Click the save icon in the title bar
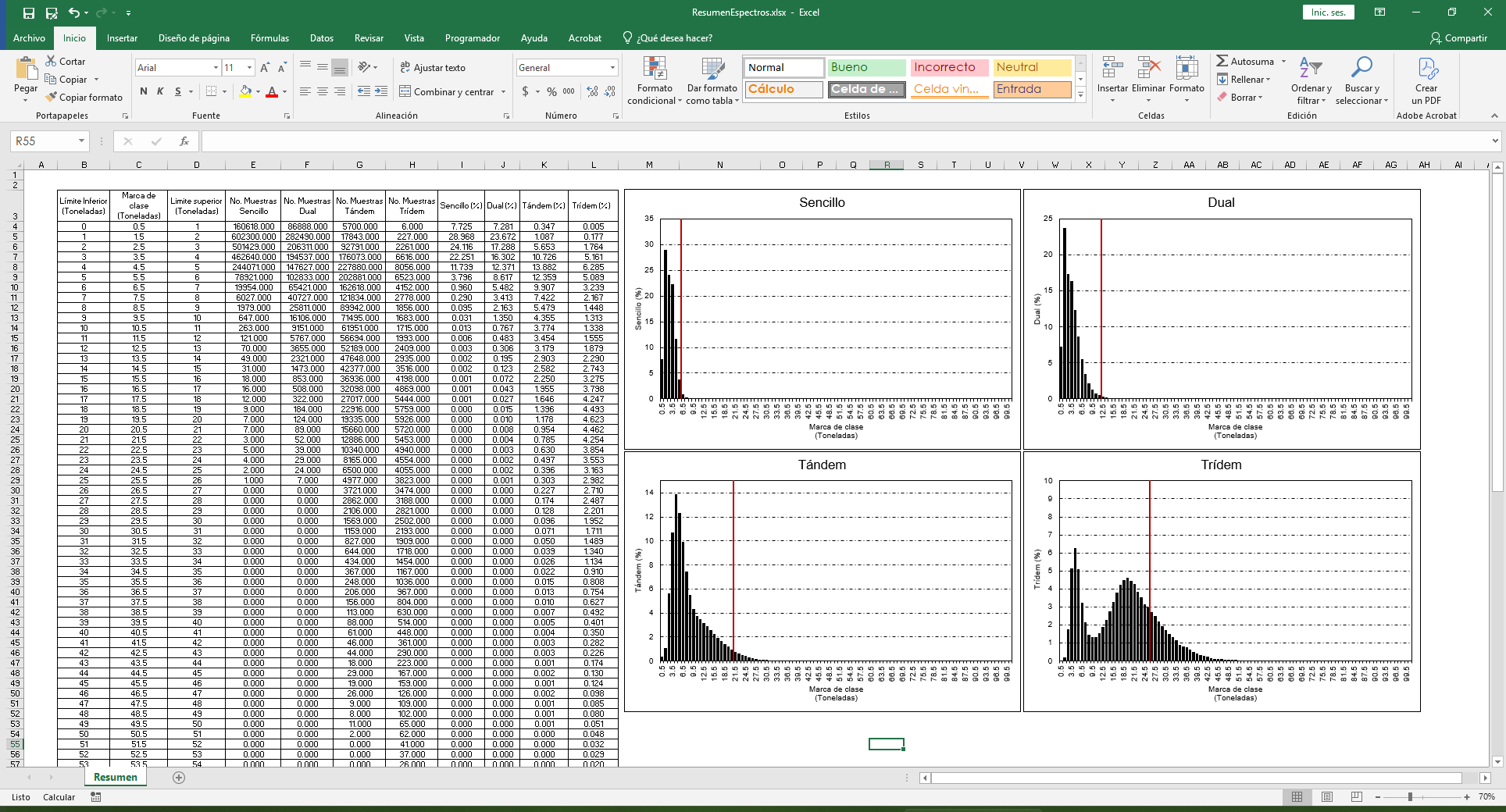Viewport: 1506px width, 812px height. click(29, 12)
